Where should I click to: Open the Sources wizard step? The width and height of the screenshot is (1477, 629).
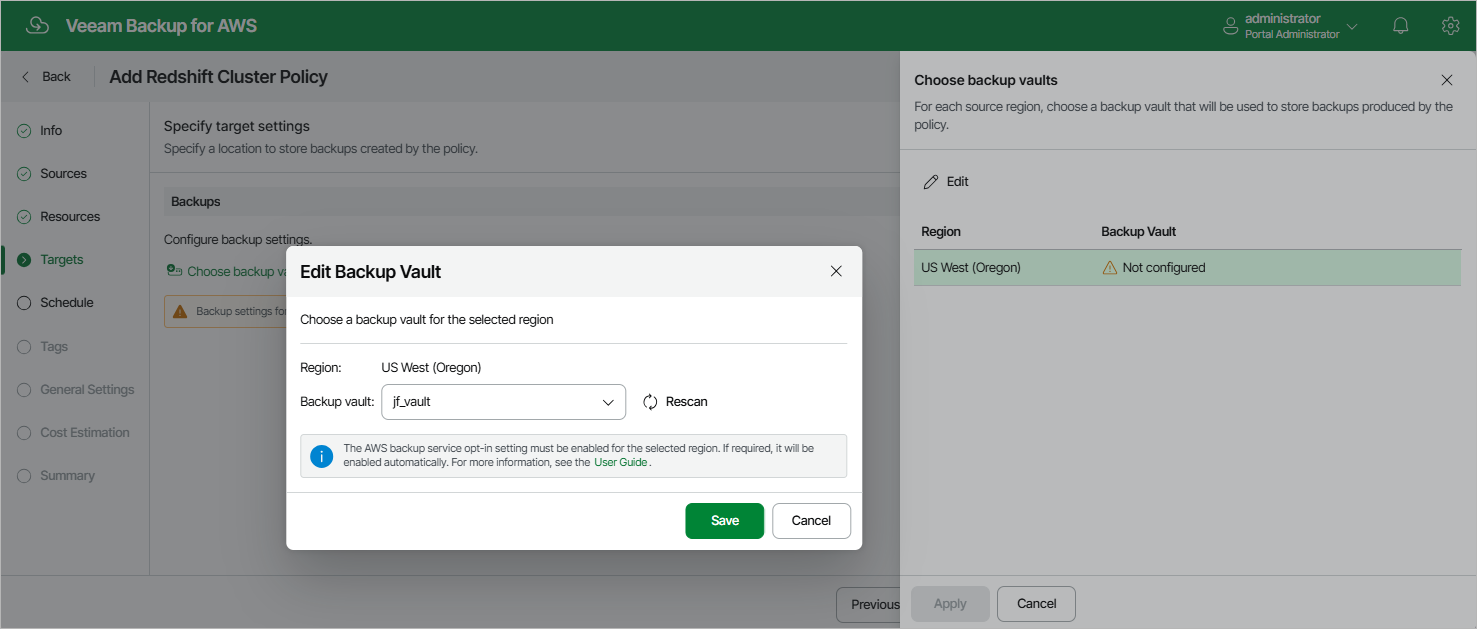point(63,174)
